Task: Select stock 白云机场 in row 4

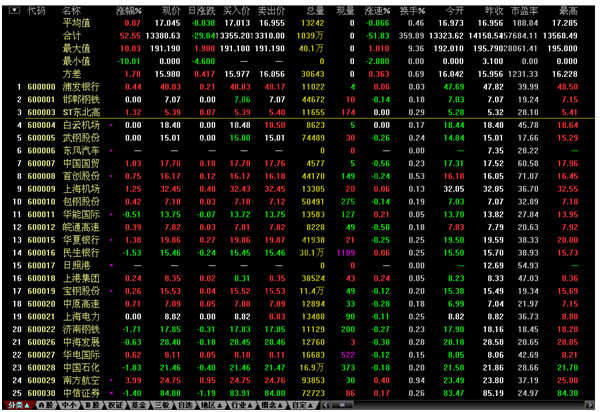Action: point(81,125)
